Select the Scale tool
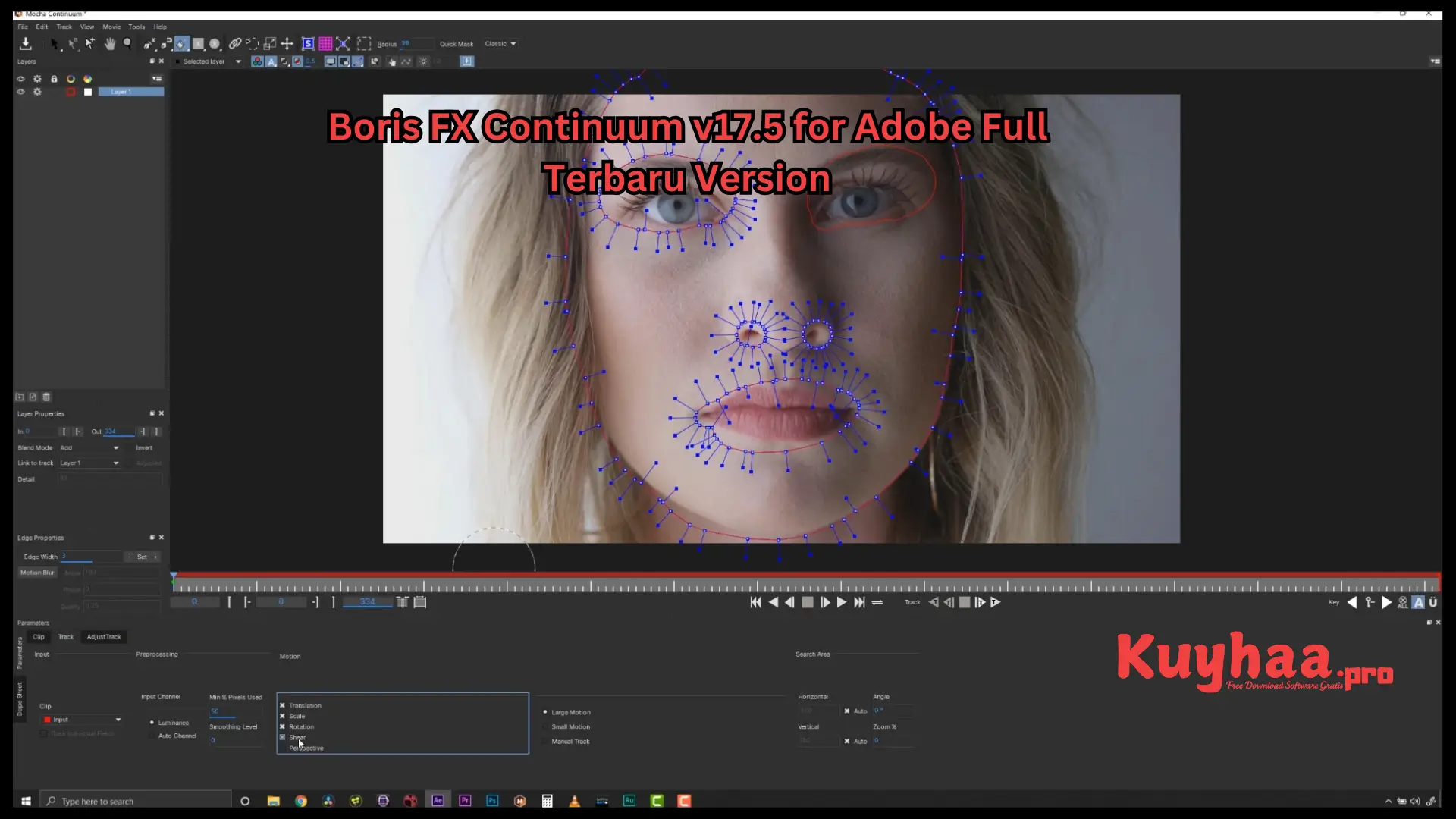 click(270, 44)
